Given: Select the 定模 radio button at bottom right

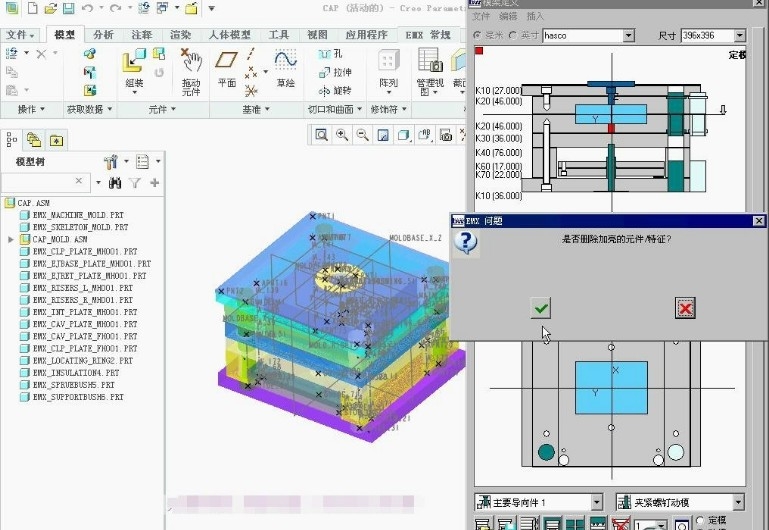Looking at the screenshot, I should coord(700,520).
